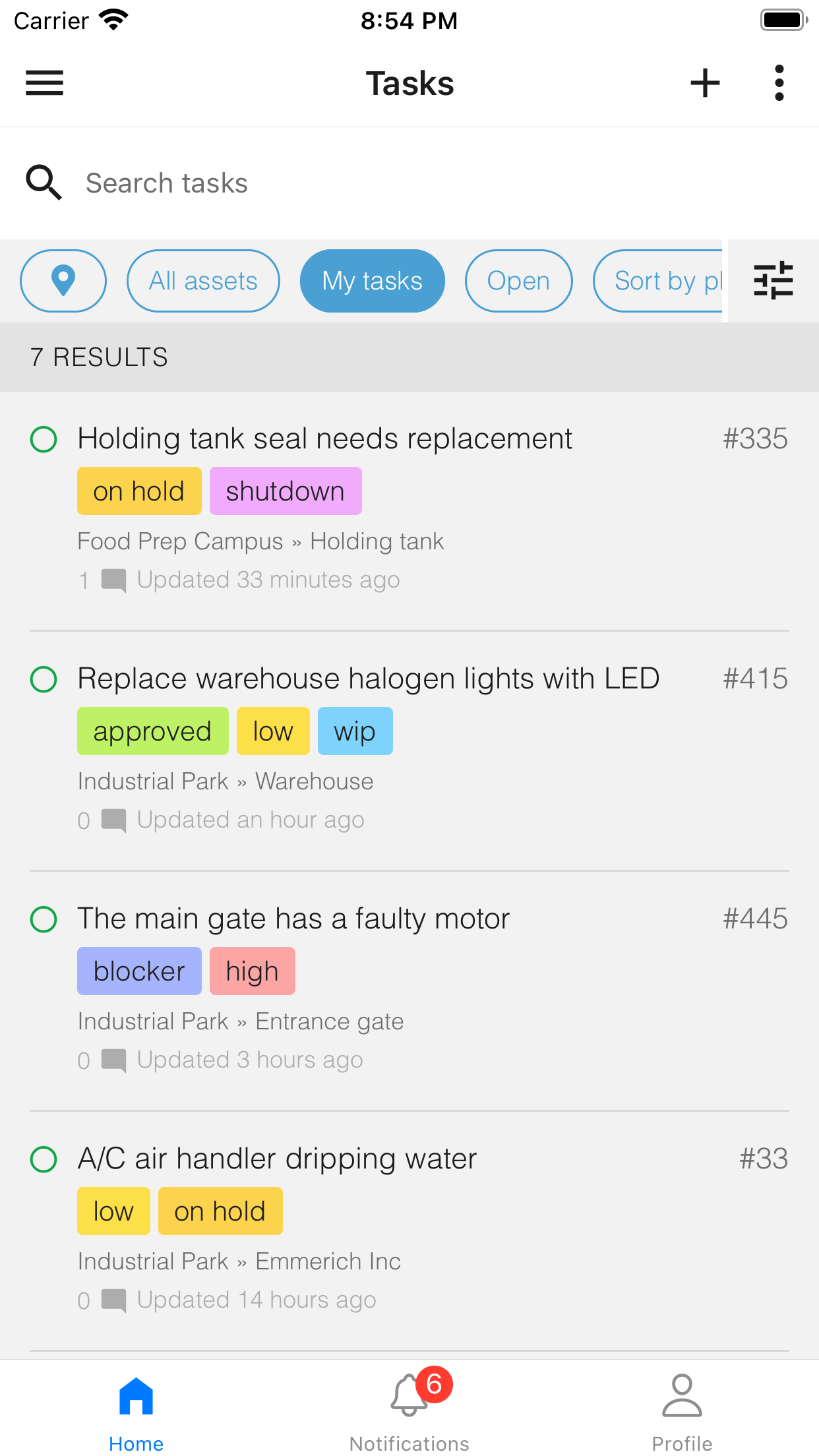Mark Holding tank seal task complete
This screenshot has width=819, height=1456.
click(x=44, y=439)
